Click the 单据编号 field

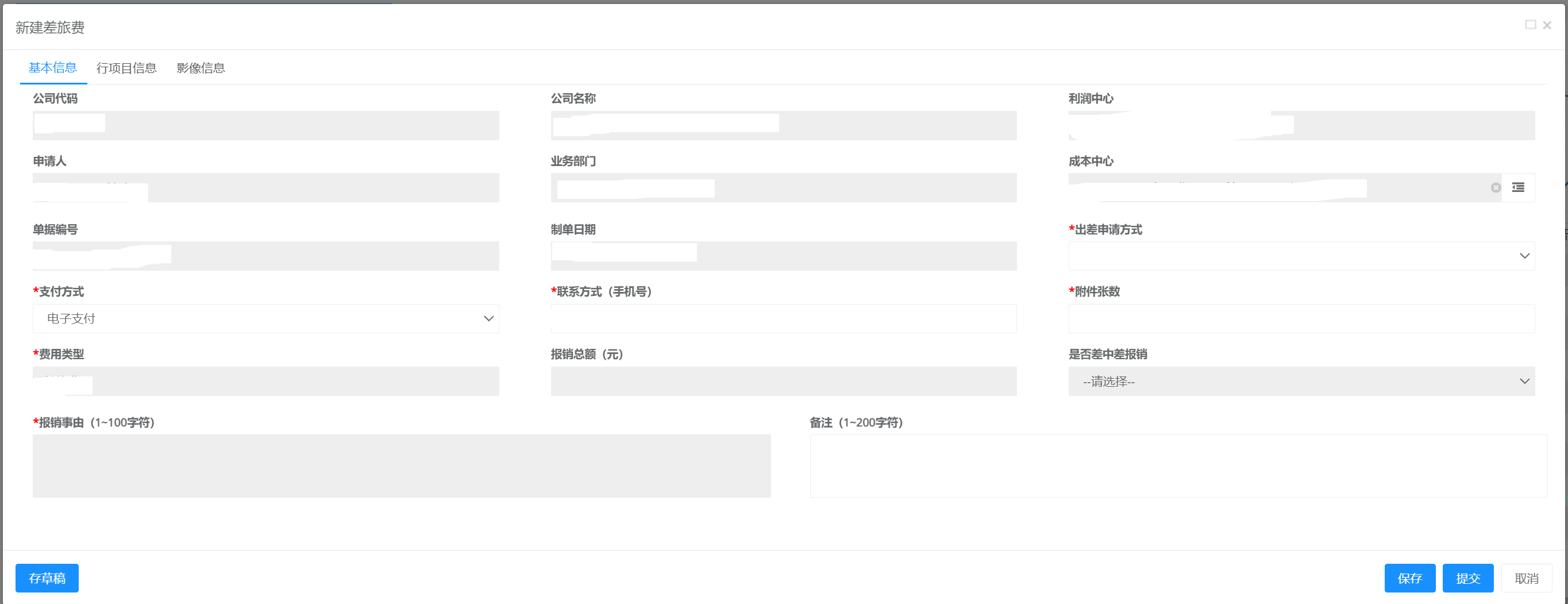(x=265, y=256)
